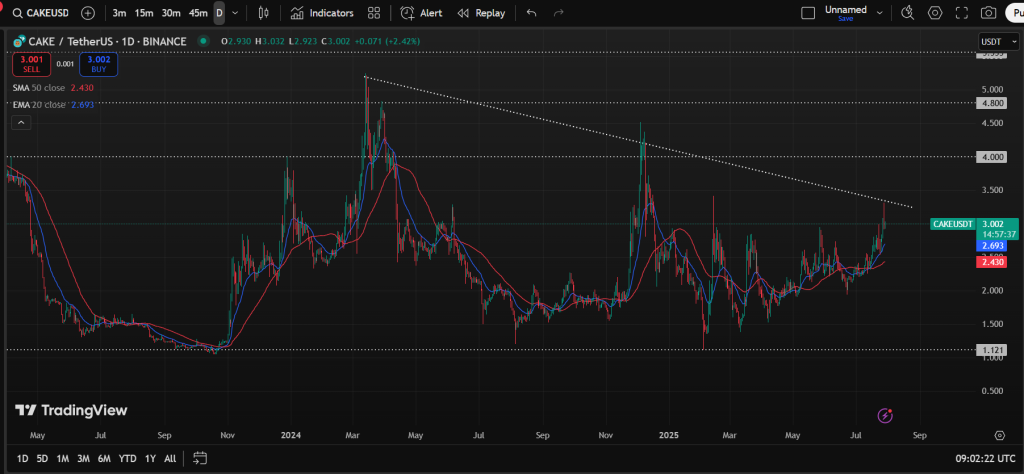1024x474 pixels.
Task: Create a new Alert
Action: (421, 13)
